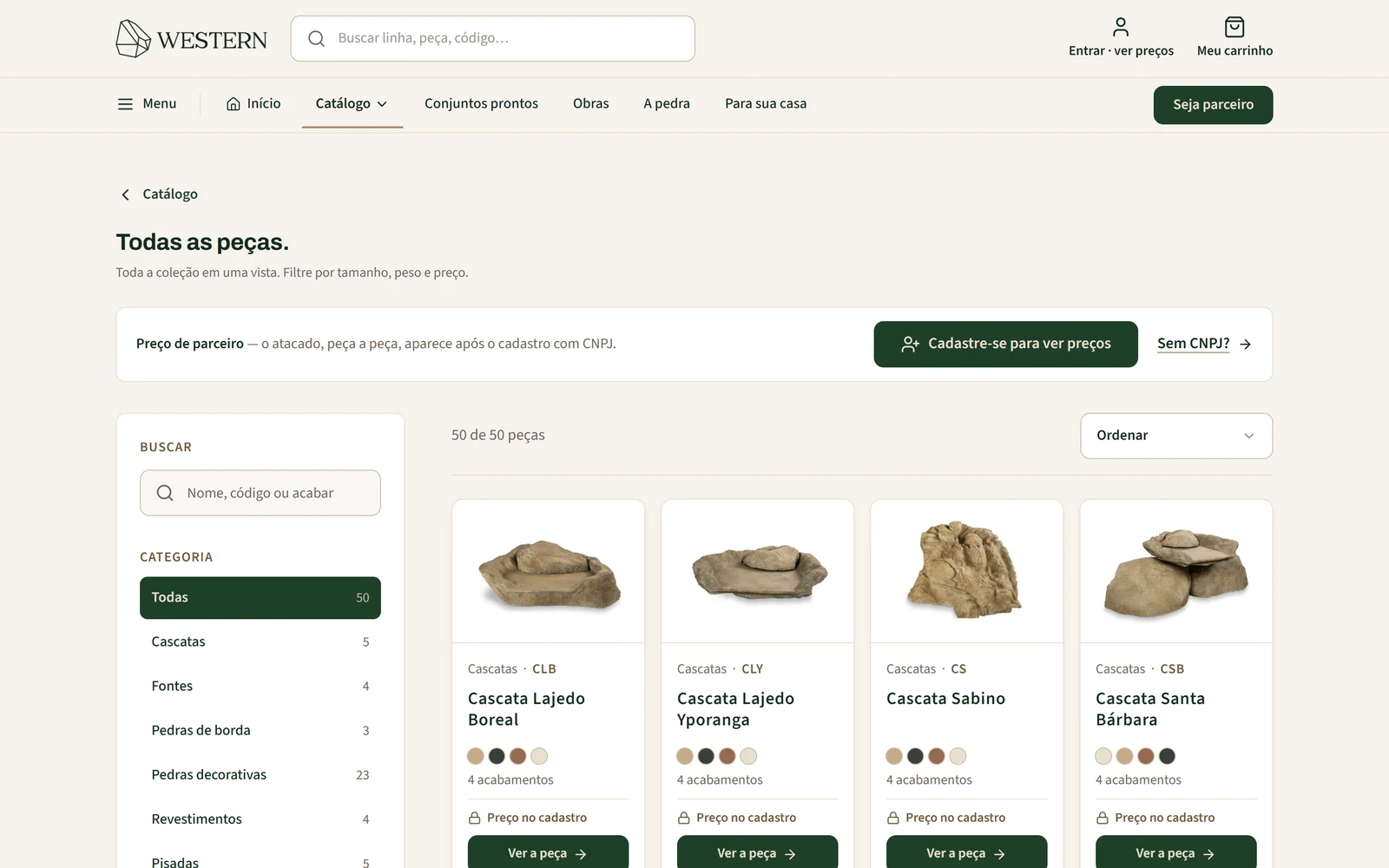
Task: Open the Sem CNPJ? link
Action: pyautogui.click(x=1193, y=344)
